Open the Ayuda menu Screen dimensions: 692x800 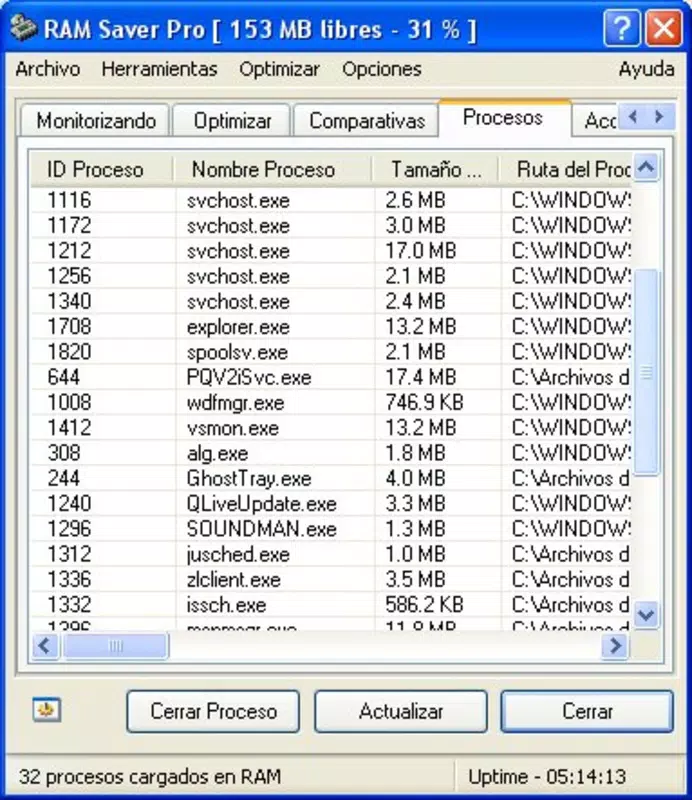[646, 69]
